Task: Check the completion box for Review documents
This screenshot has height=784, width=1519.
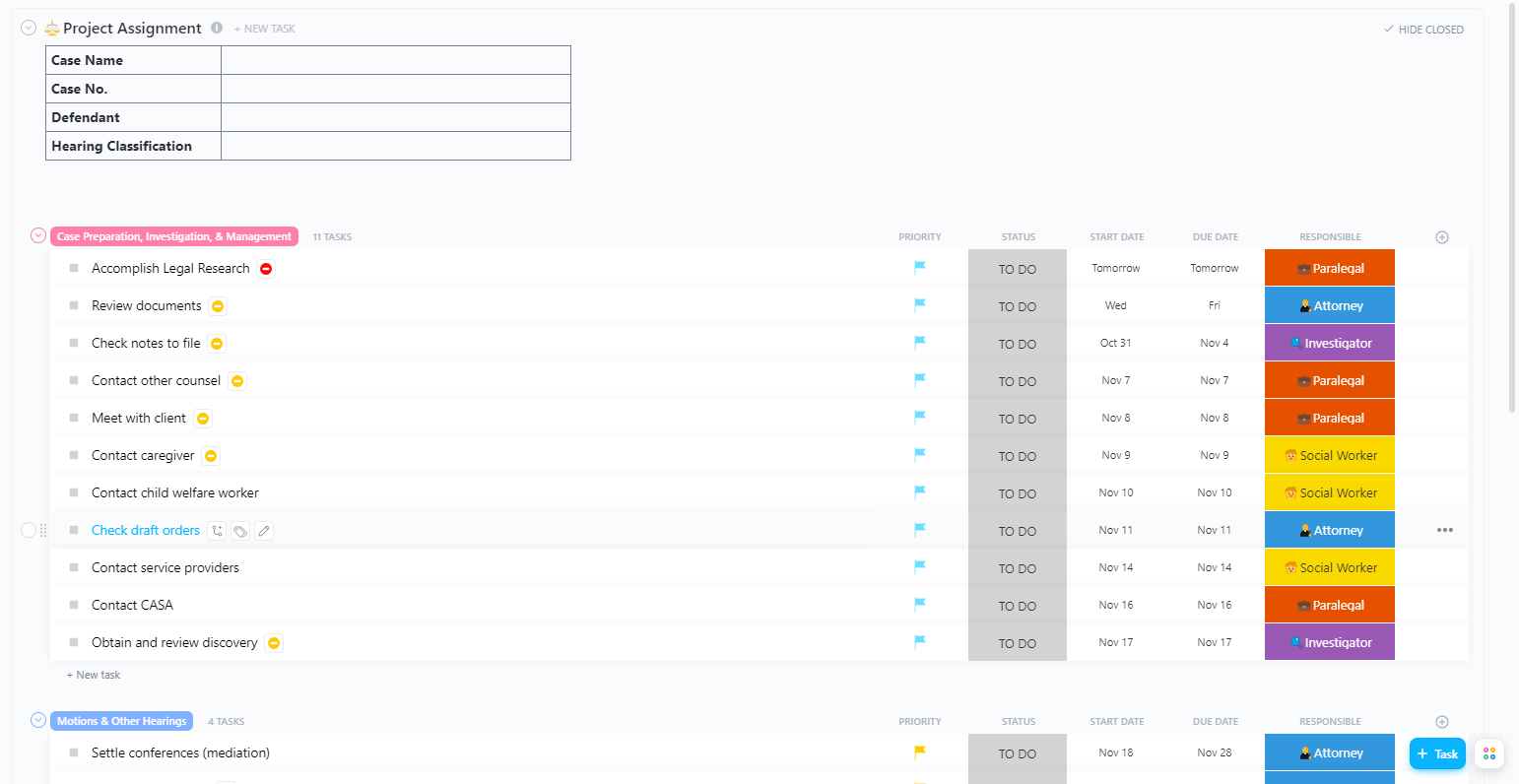Action: click(72, 305)
